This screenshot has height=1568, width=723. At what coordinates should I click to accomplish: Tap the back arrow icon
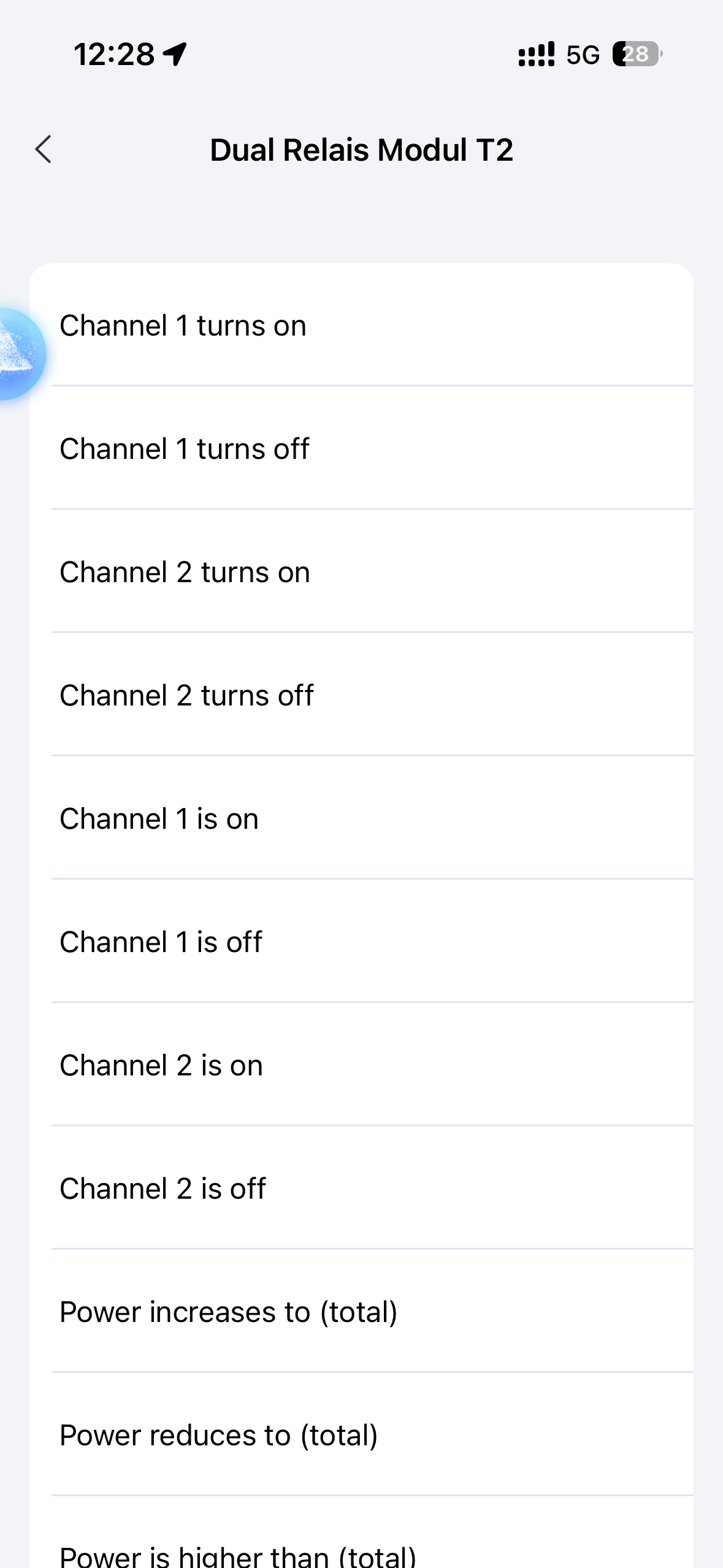point(43,150)
